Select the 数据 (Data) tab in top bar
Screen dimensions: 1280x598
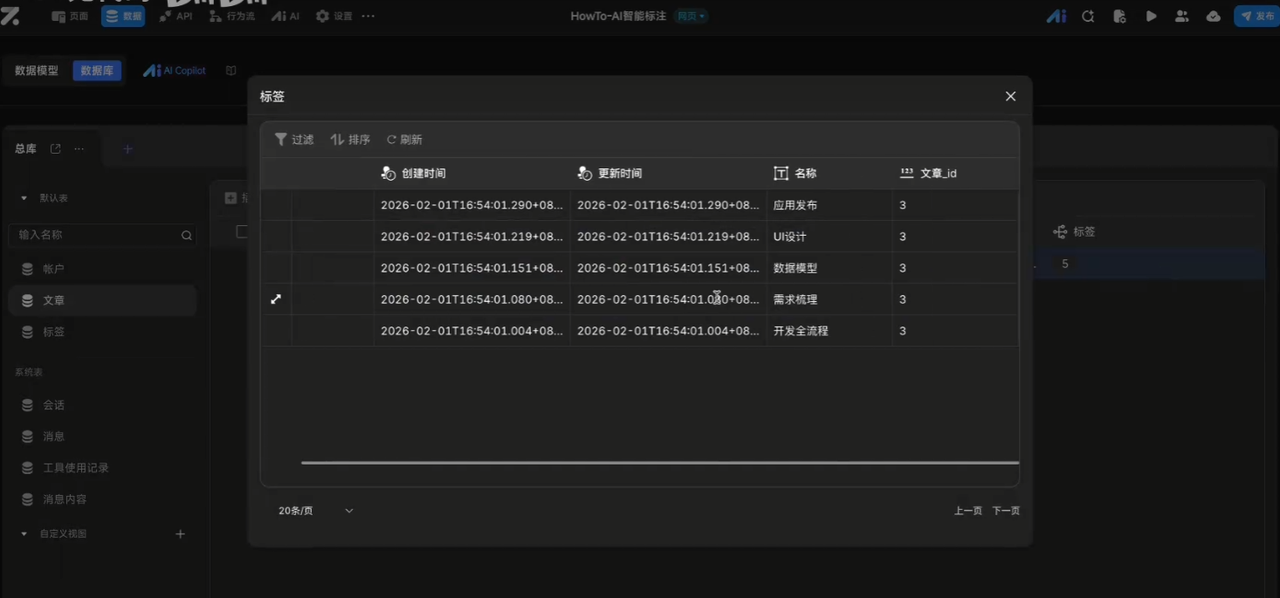tap(123, 16)
